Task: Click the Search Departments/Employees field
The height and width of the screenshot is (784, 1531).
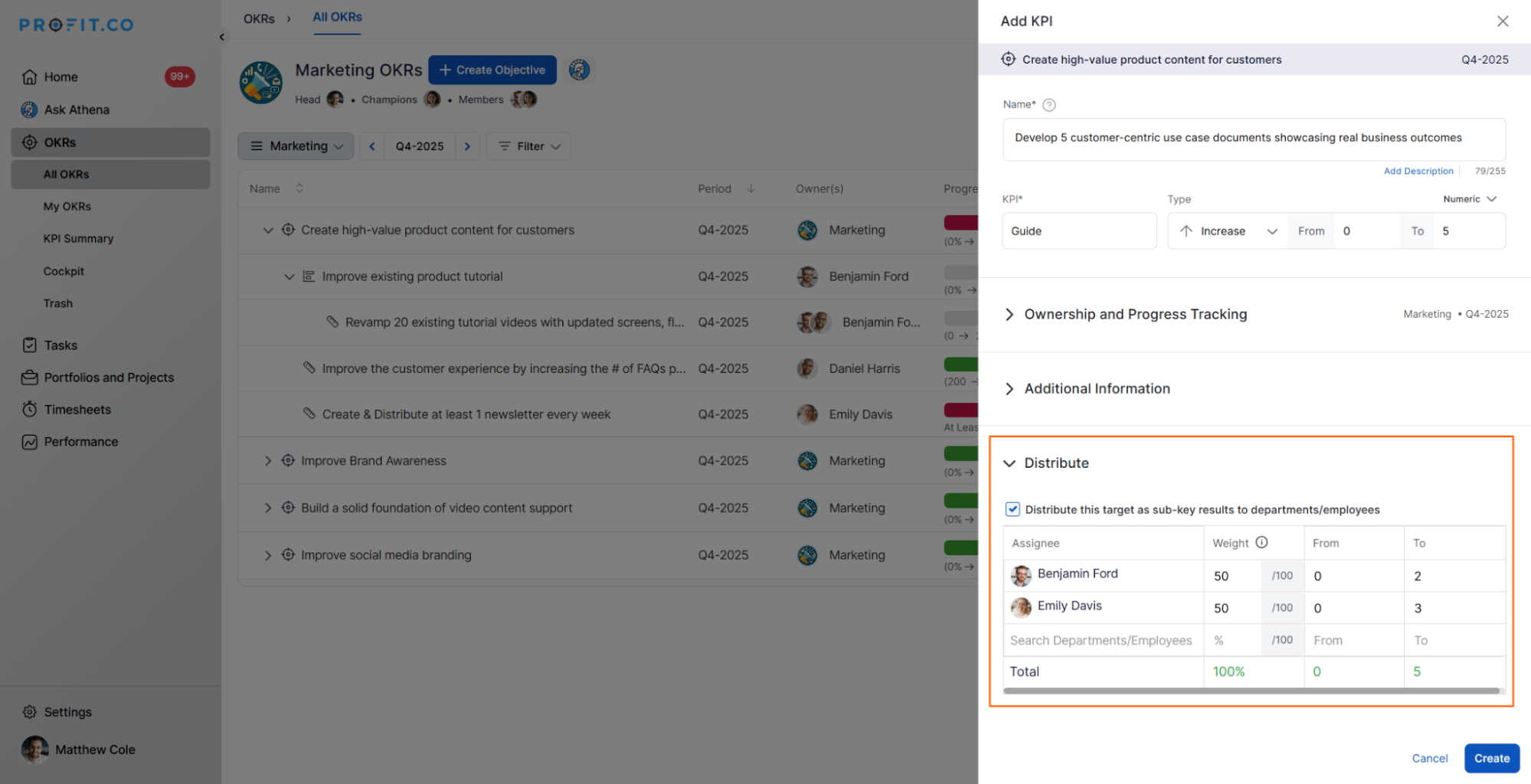Action: 1103,640
